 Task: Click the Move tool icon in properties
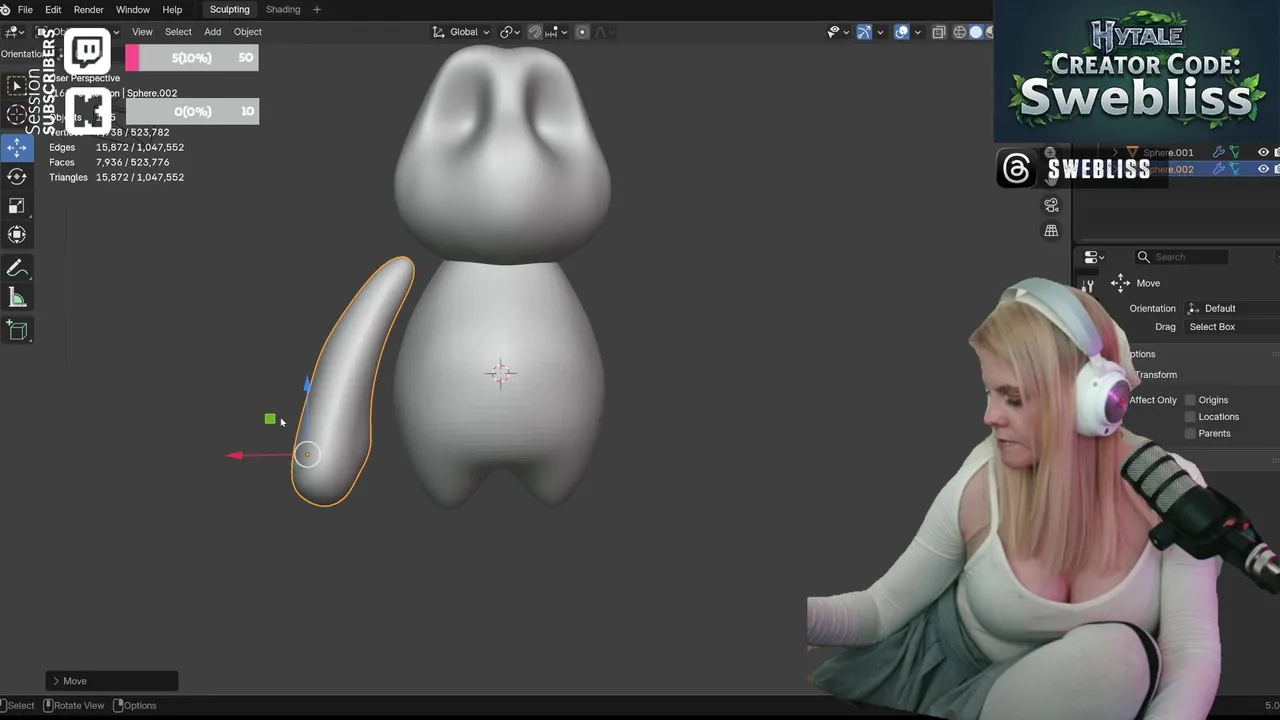click(1120, 283)
